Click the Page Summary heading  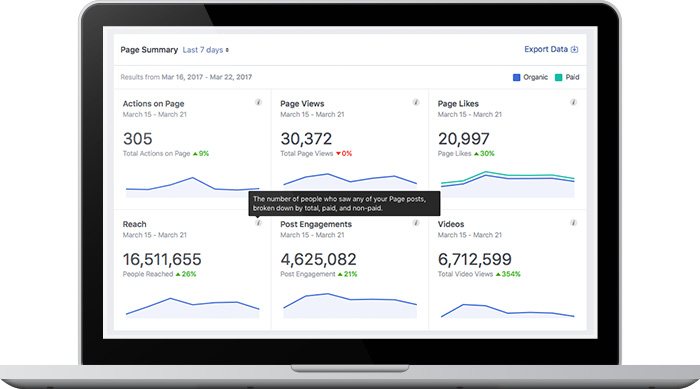(x=149, y=50)
